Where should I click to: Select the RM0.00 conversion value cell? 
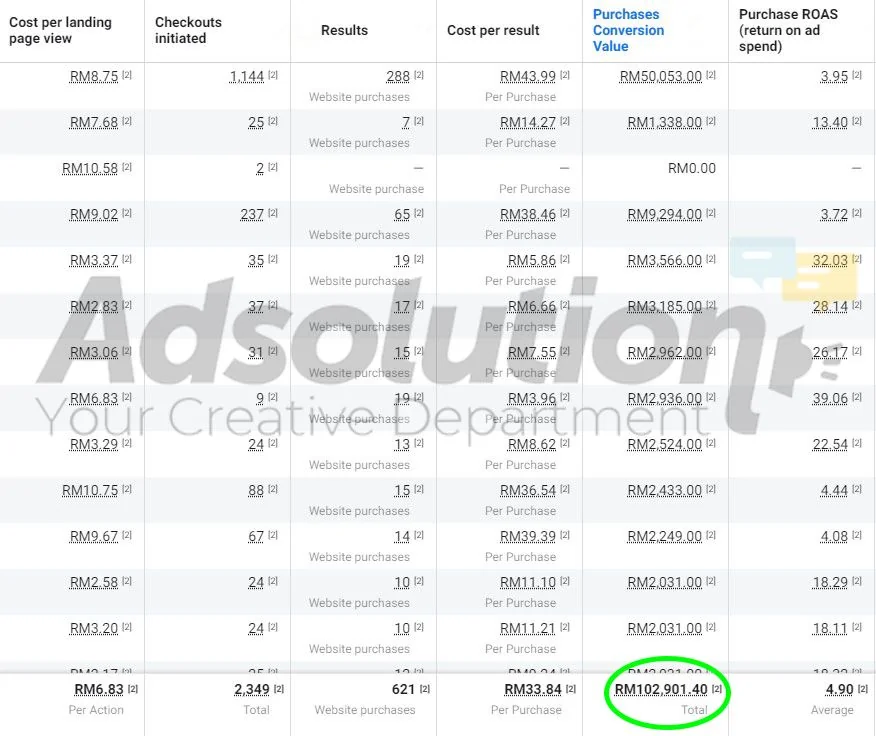(692, 168)
